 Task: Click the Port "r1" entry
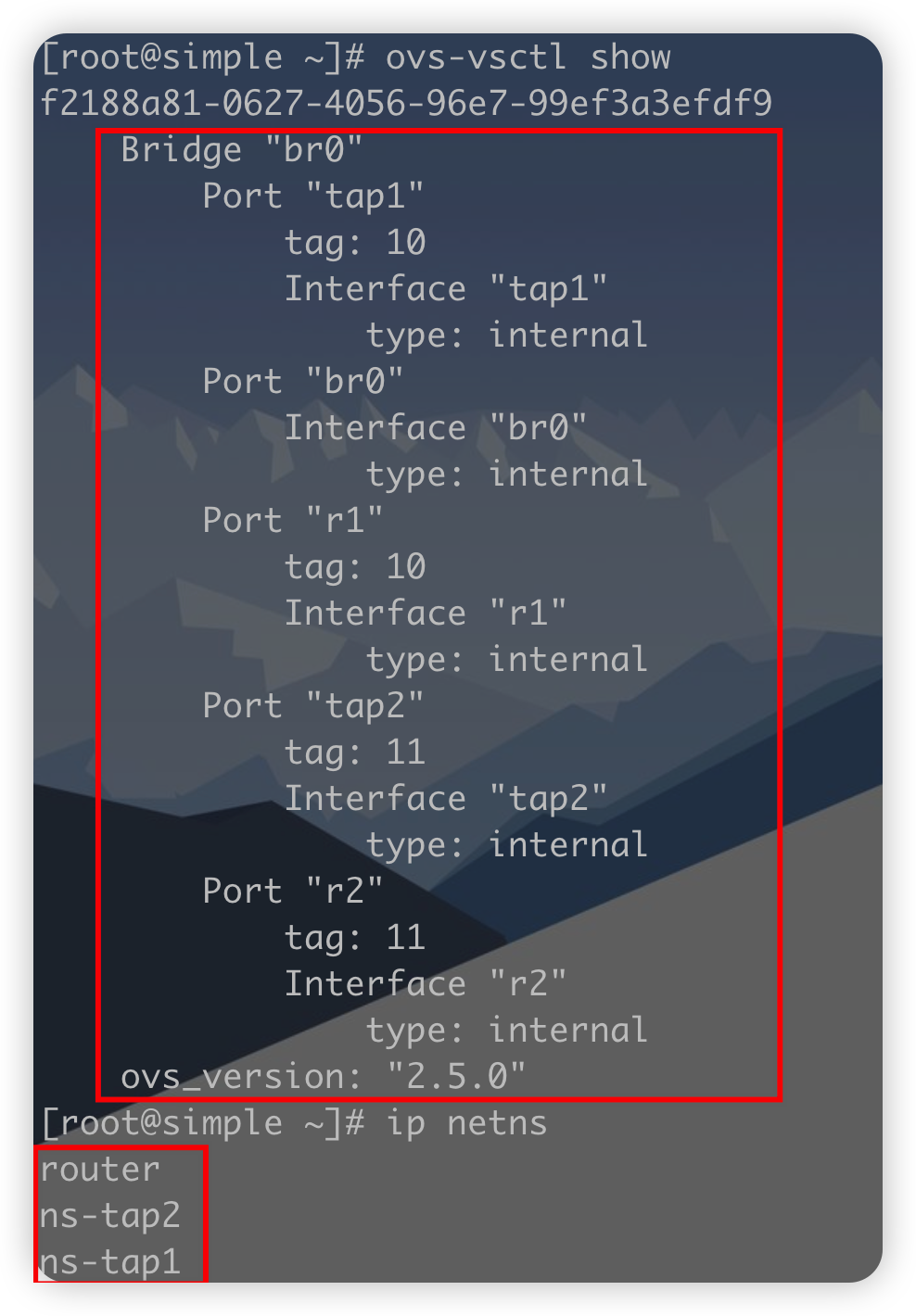(292, 520)
